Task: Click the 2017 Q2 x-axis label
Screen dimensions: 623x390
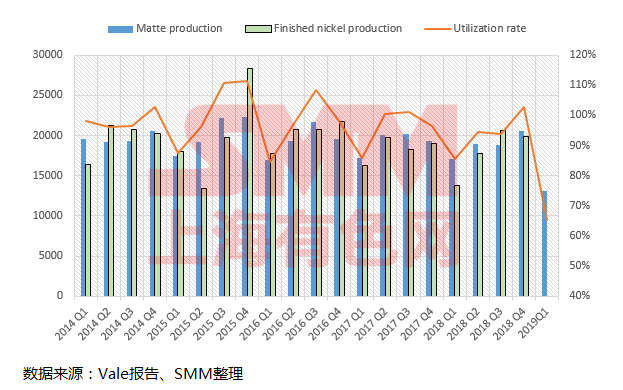Action: click(370, 324)
